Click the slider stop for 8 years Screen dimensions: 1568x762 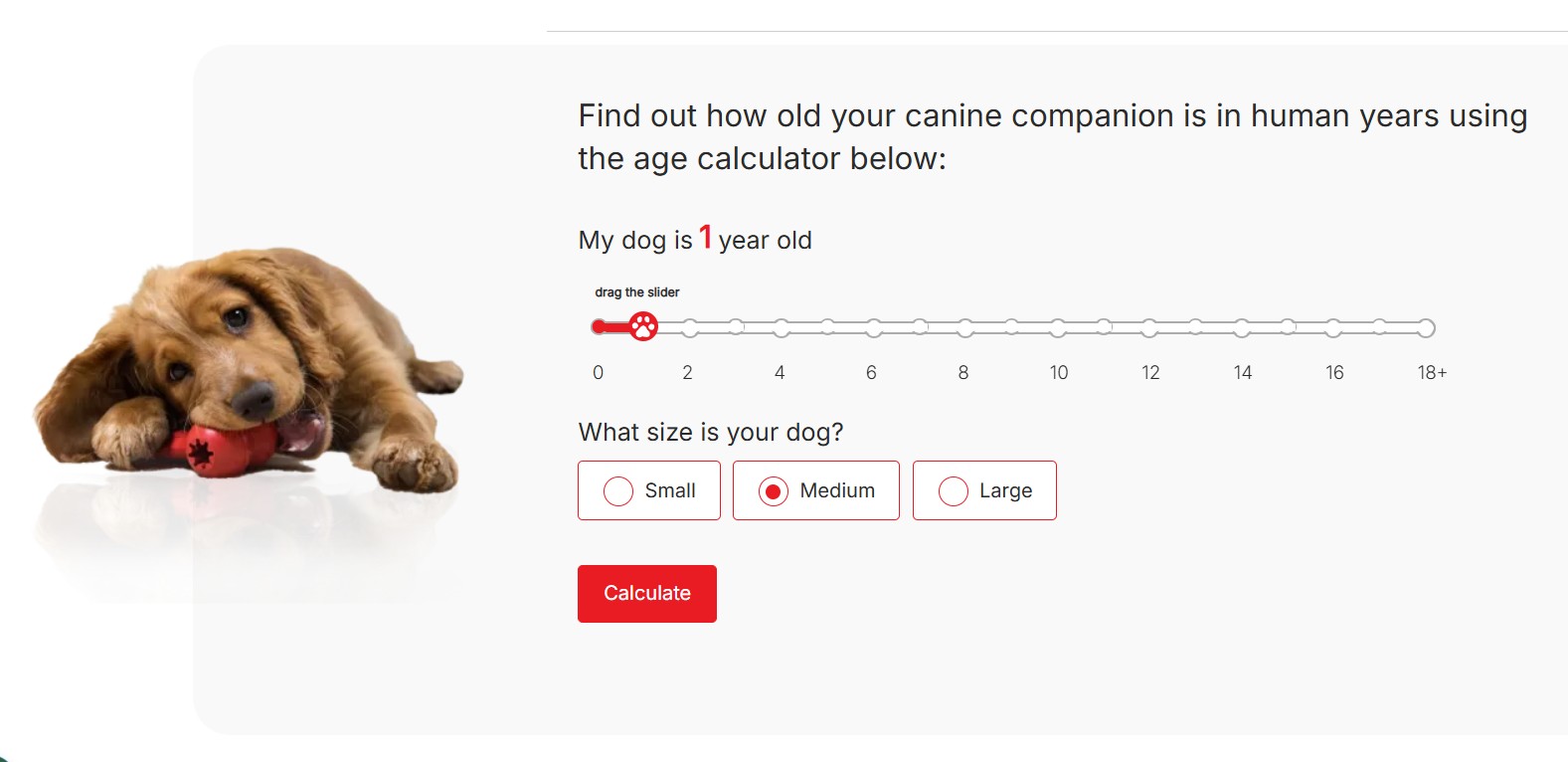pos(965,328)
